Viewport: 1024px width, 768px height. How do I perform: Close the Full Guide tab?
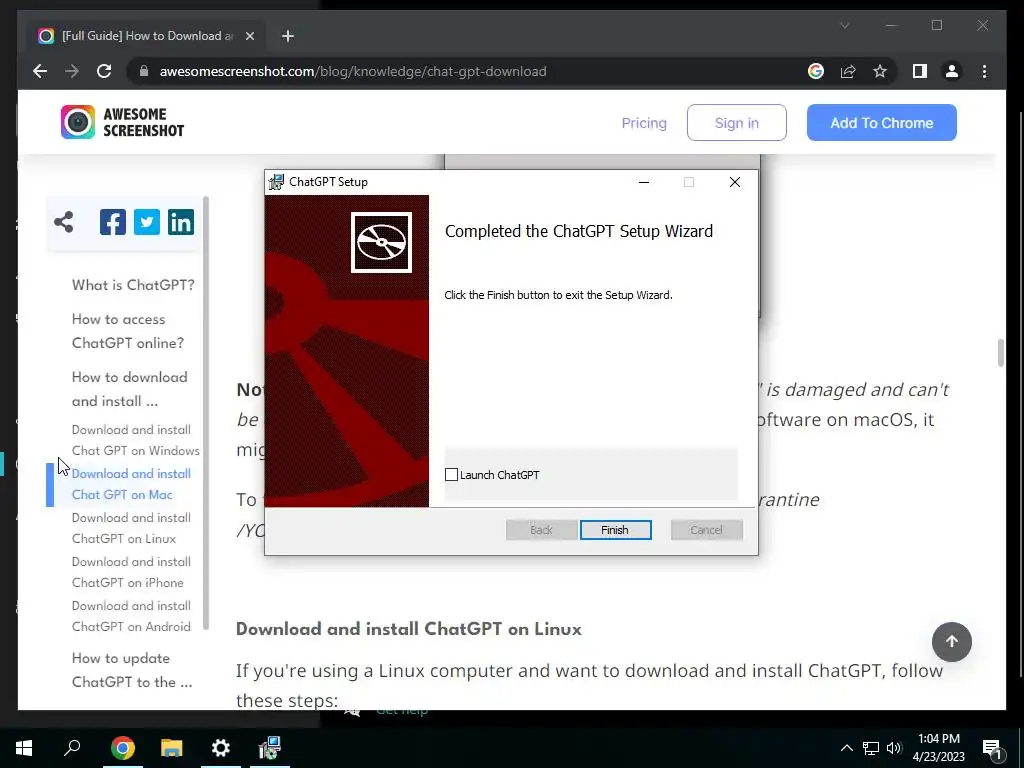(x=249, y=36)
